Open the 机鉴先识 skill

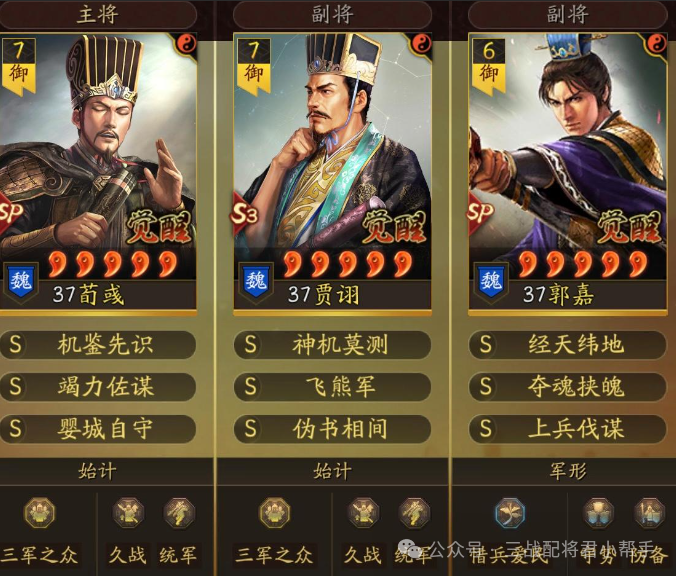(98, 344)
